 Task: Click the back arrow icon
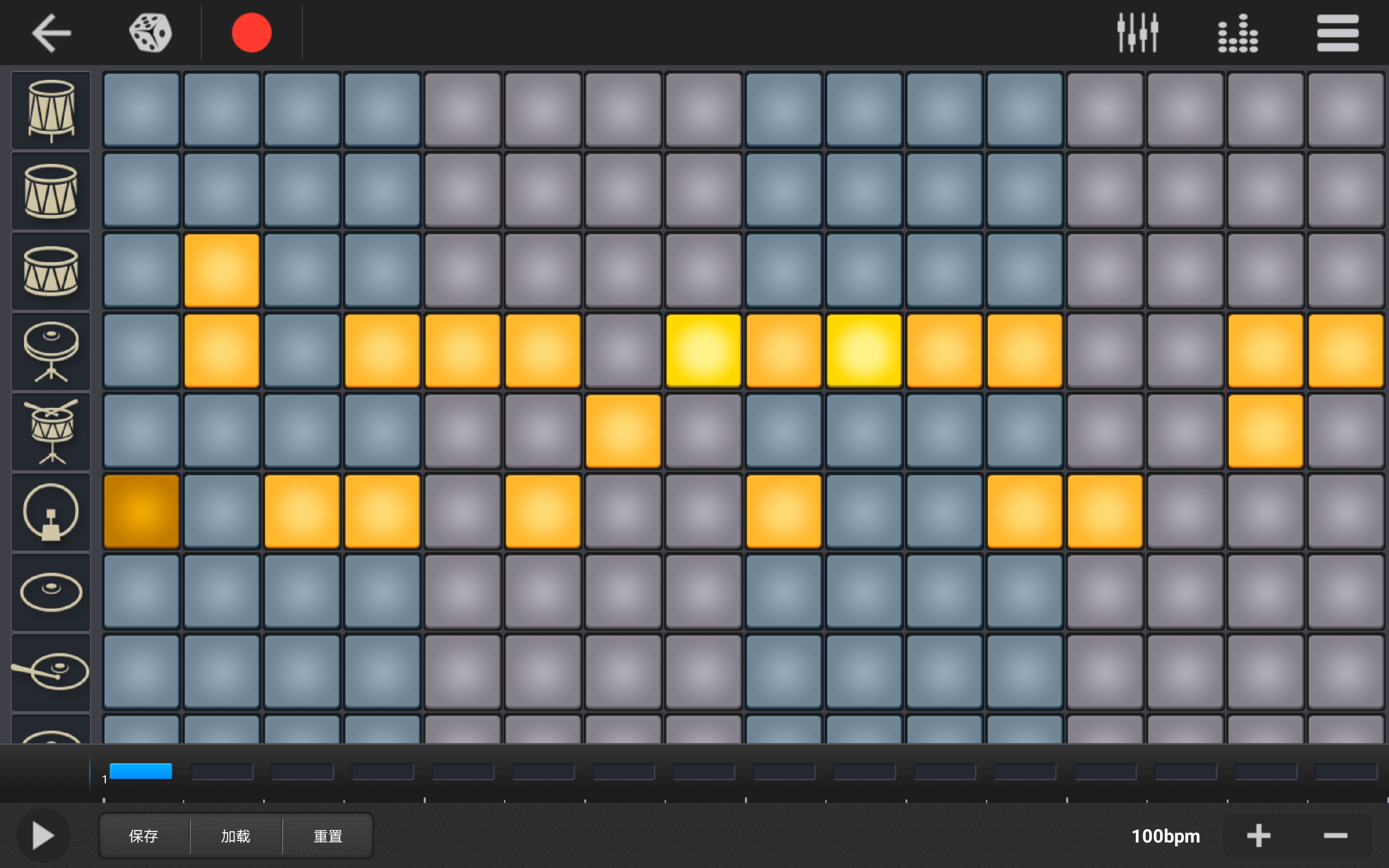click(x=51, y=33)
